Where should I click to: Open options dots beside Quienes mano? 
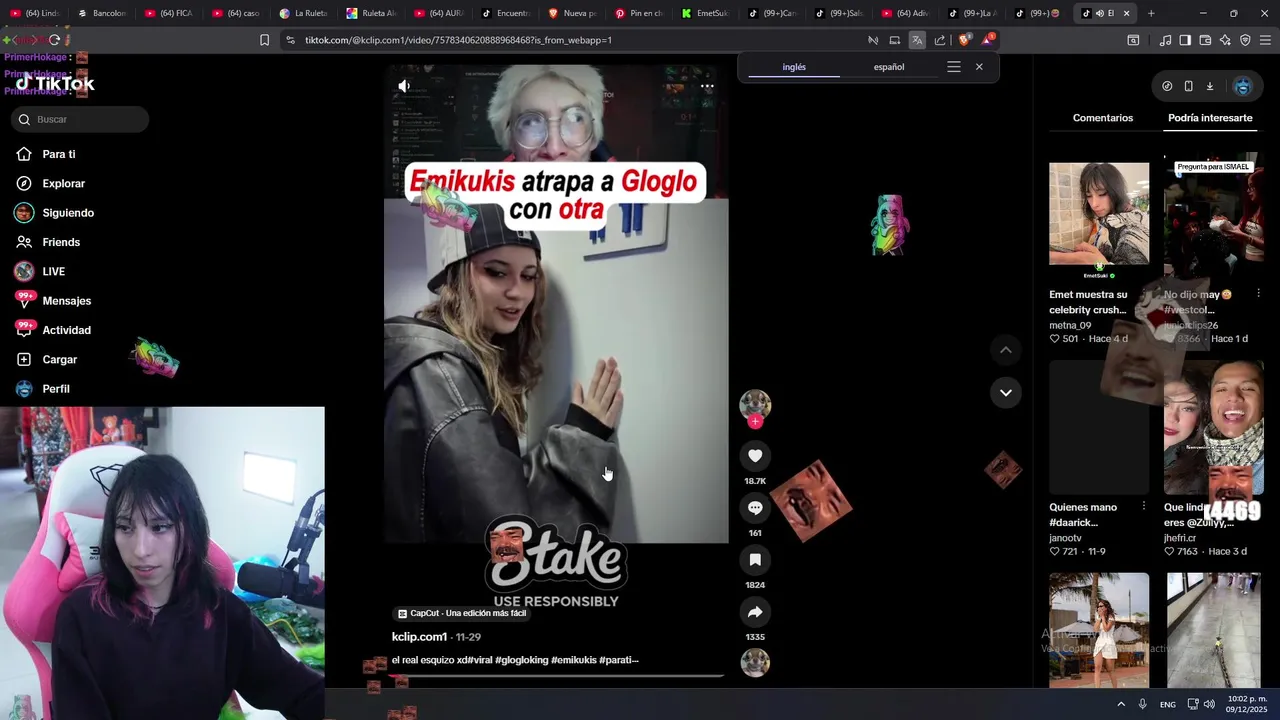(1144, 507)
